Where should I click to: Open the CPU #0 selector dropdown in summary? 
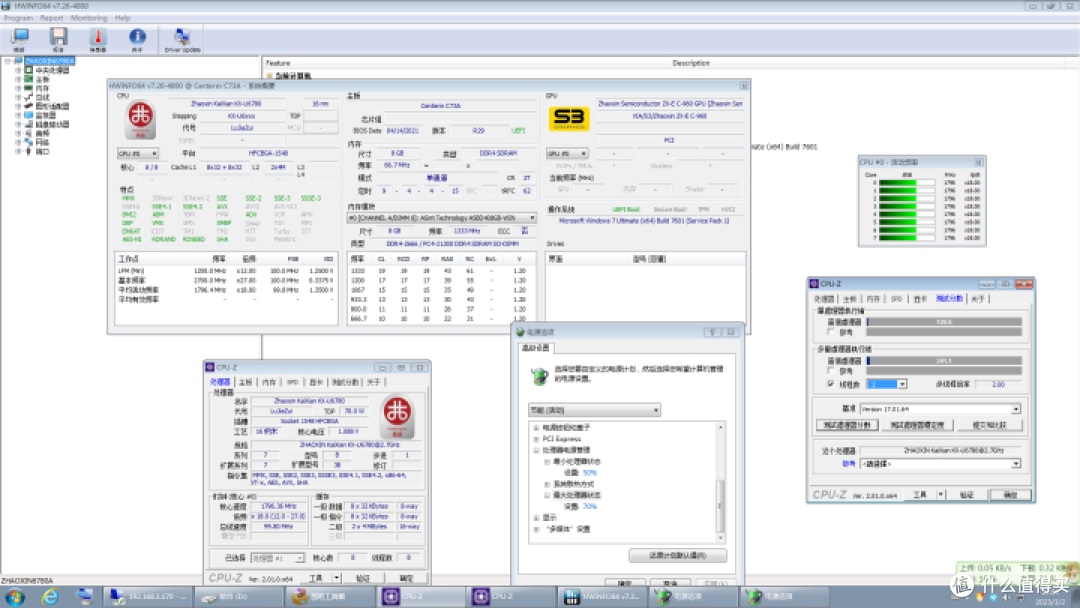coord(138,154)
